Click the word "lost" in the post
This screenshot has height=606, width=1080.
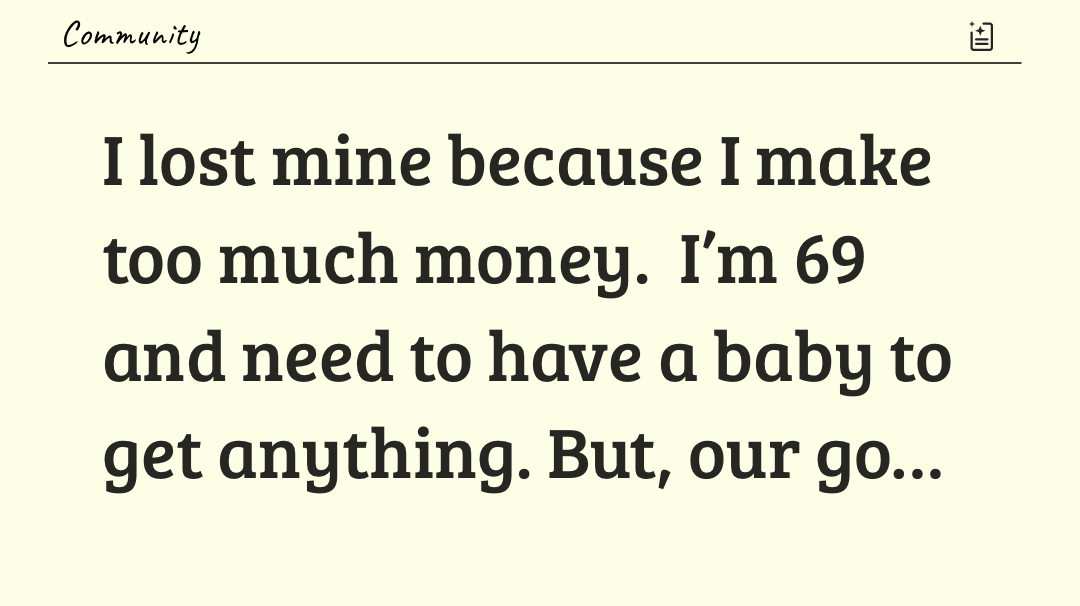(196, 162)
